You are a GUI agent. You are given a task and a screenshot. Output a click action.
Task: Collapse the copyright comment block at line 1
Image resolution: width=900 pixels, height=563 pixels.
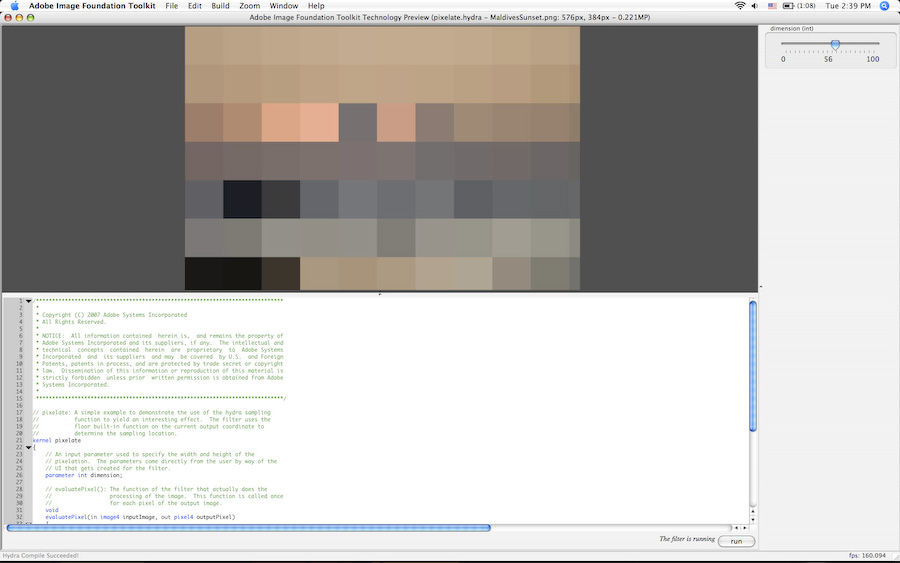[28, 300]
